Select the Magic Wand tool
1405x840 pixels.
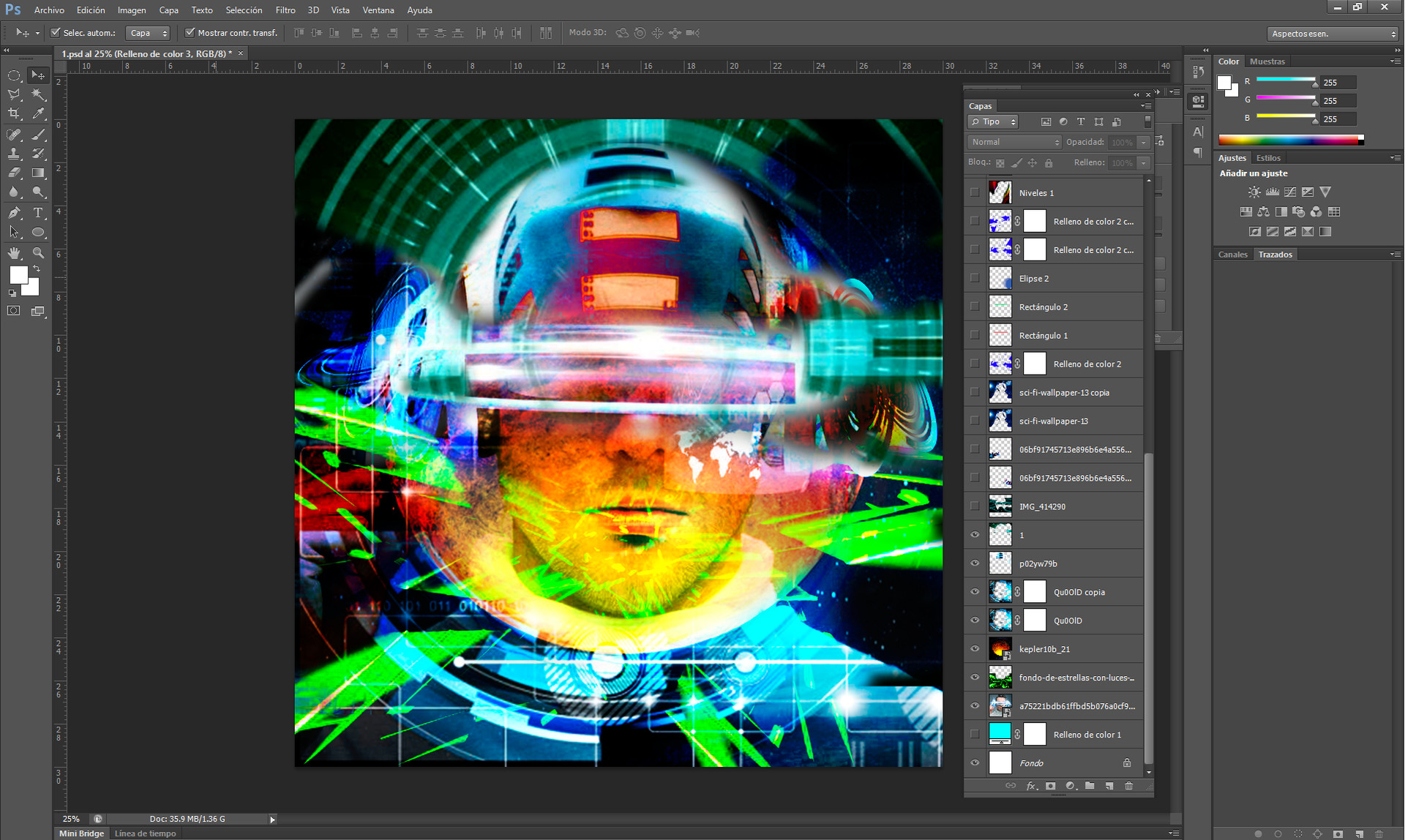[38, 94]
